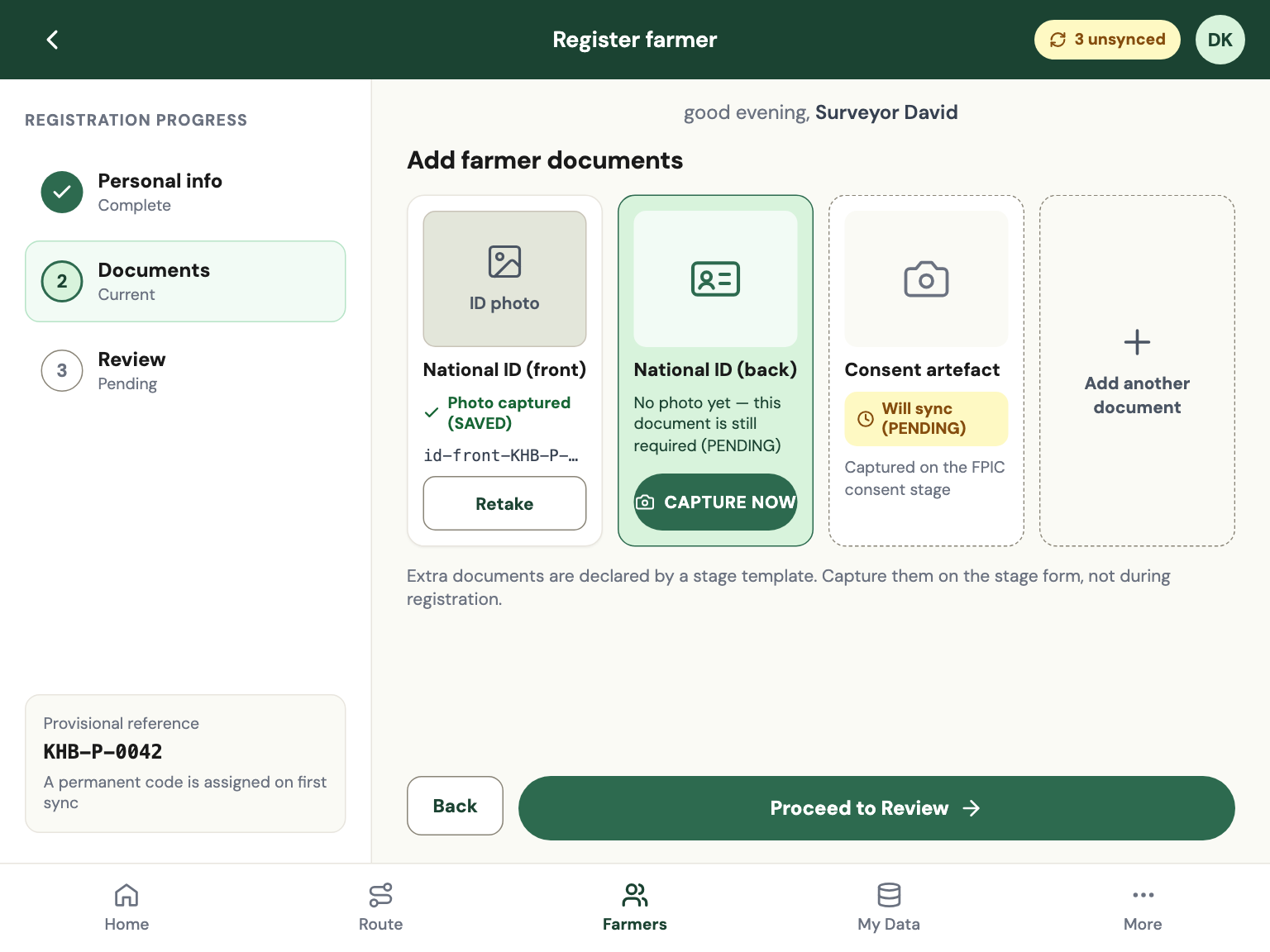Click the arrow in Proceed to Review
1270x952 pixels.
pyautogui.click(x=972, y=808)
